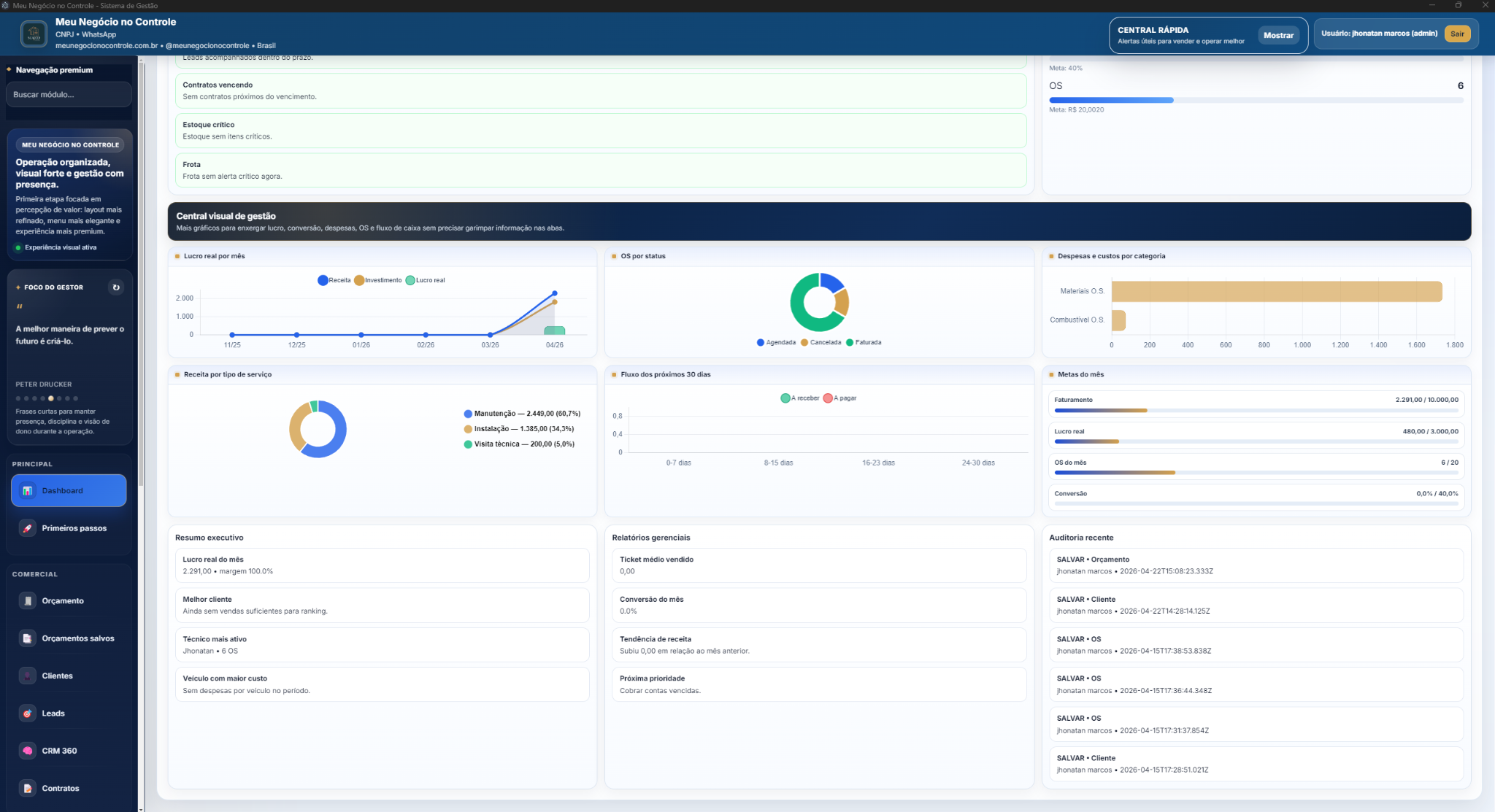
Task: Click the Dashboard sidebar icon
Action: coord(27,490)
